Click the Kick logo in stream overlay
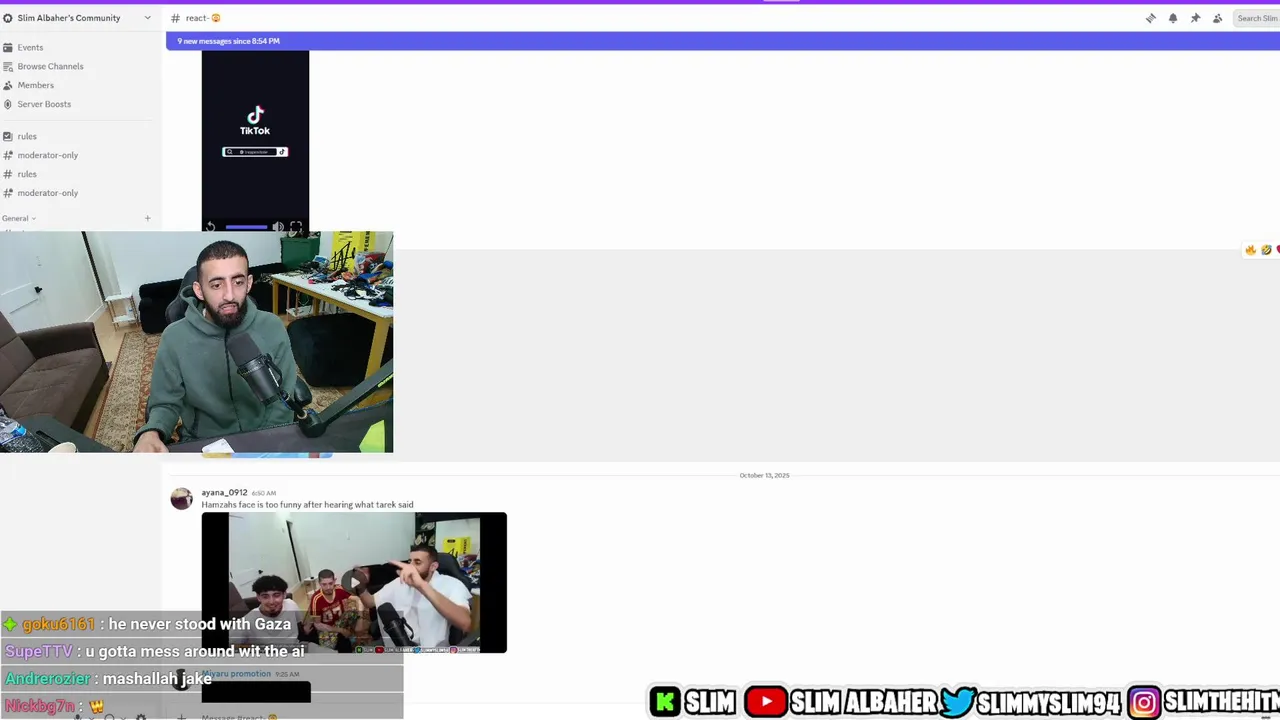Viewport: 1280px width, 720px height. (x=665, y=701)
